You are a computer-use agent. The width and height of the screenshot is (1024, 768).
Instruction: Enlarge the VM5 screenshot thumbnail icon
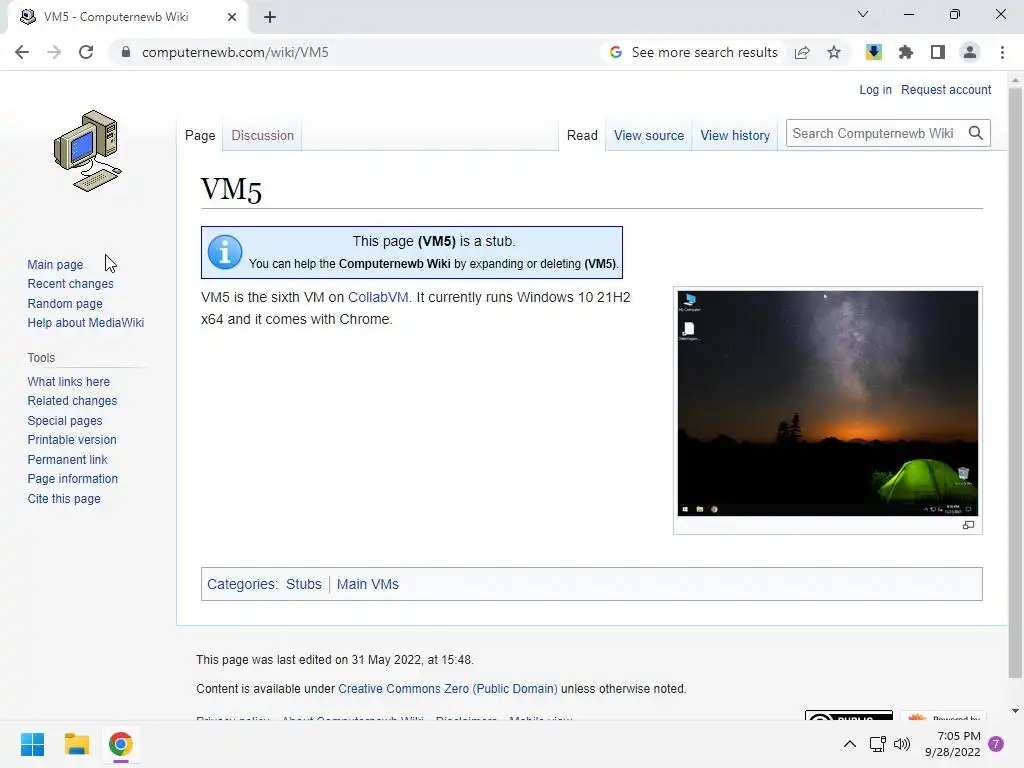click(x=968, y=525)
